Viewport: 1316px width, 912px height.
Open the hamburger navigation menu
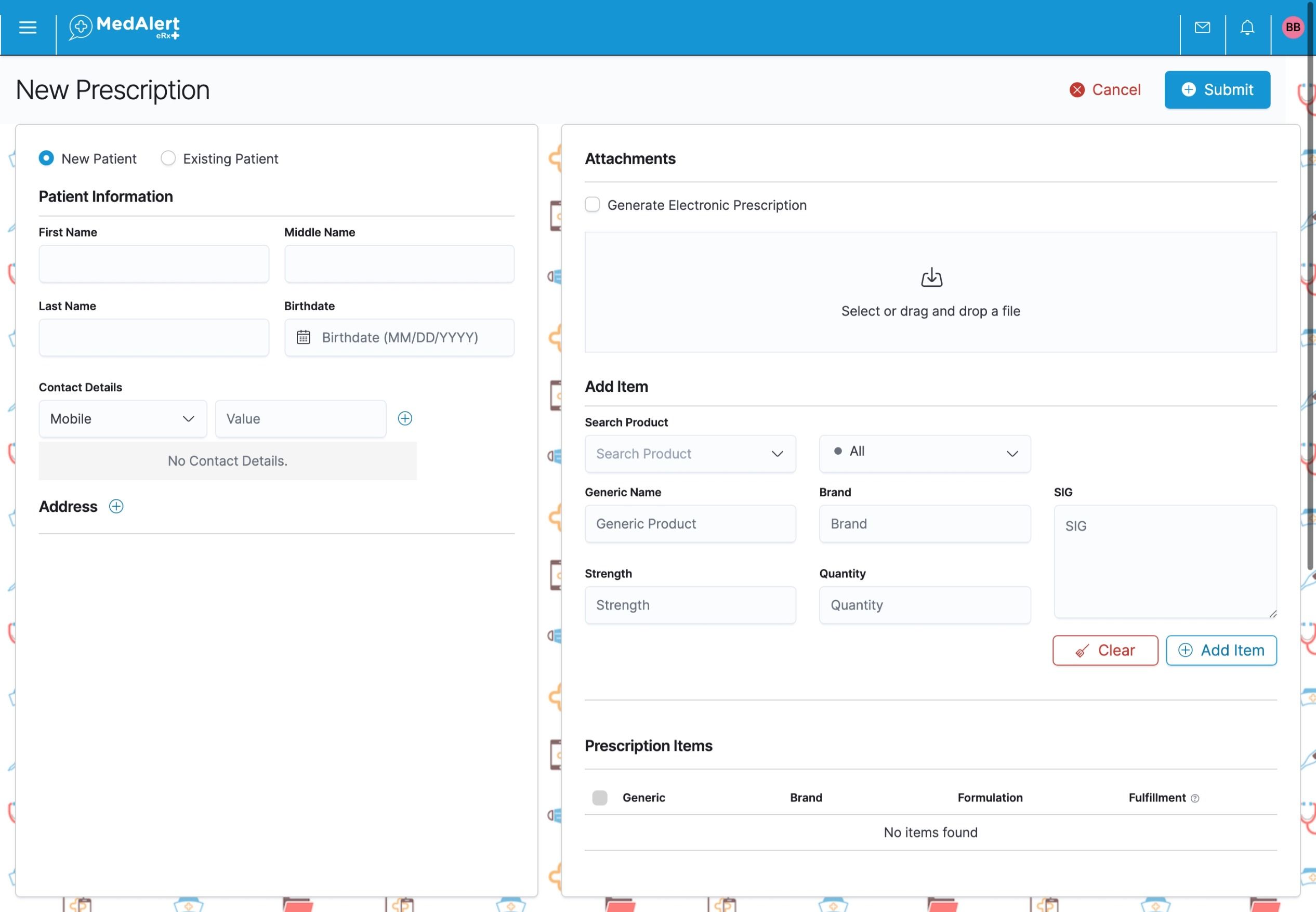[28, 28]
